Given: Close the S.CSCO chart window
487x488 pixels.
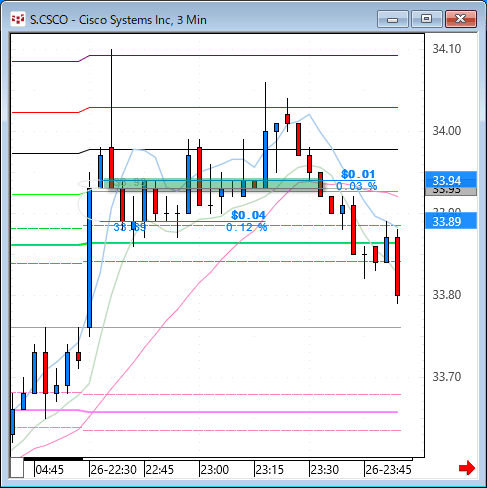Looking at the screenshot, I should coord(461,19).
